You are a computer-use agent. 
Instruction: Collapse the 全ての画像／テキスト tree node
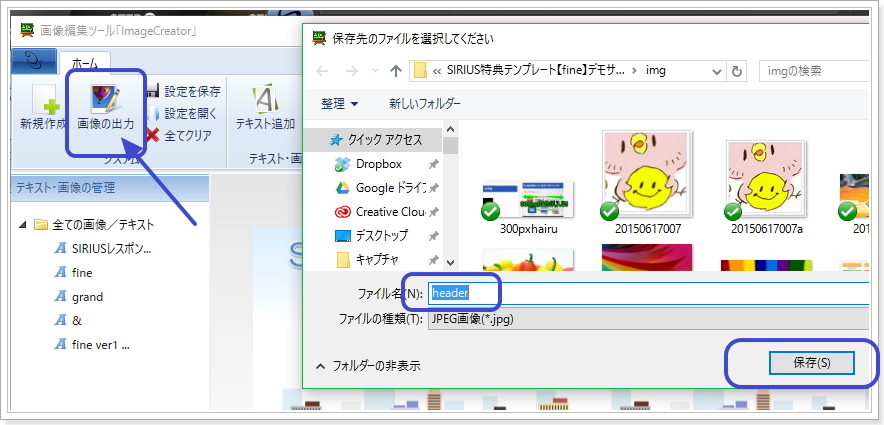(x=22, y=225)
